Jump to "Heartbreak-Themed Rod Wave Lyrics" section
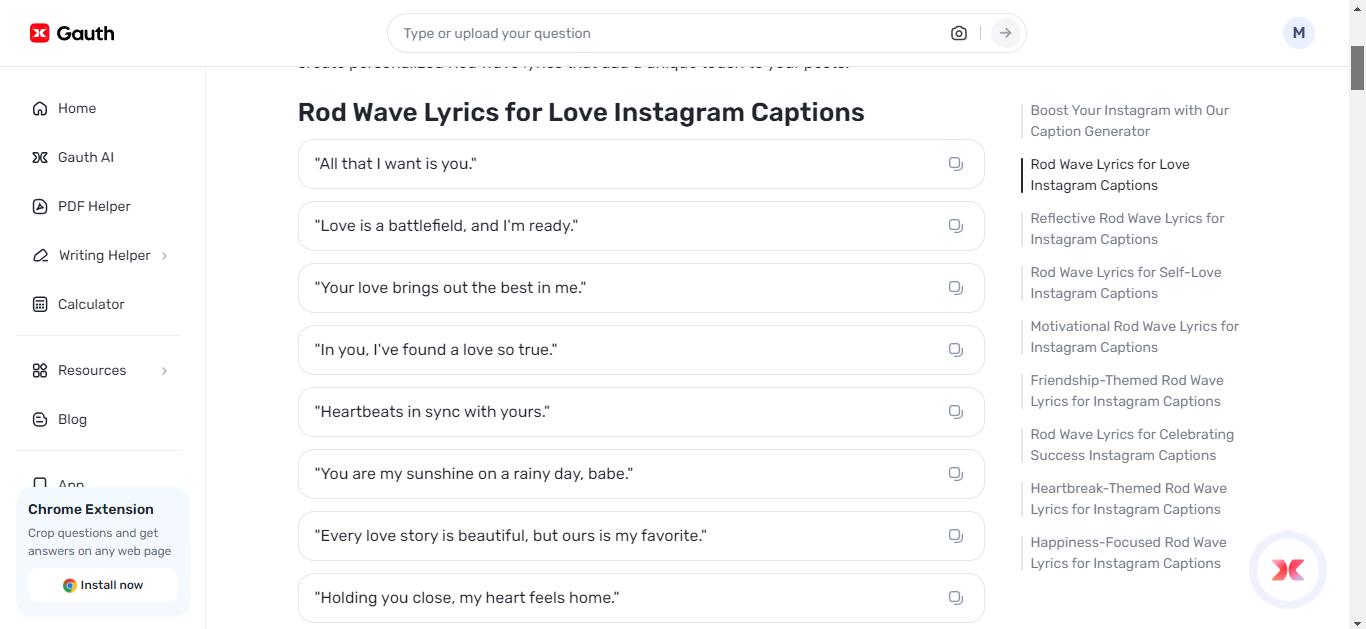1366x629 pixels. (1129, 498)
